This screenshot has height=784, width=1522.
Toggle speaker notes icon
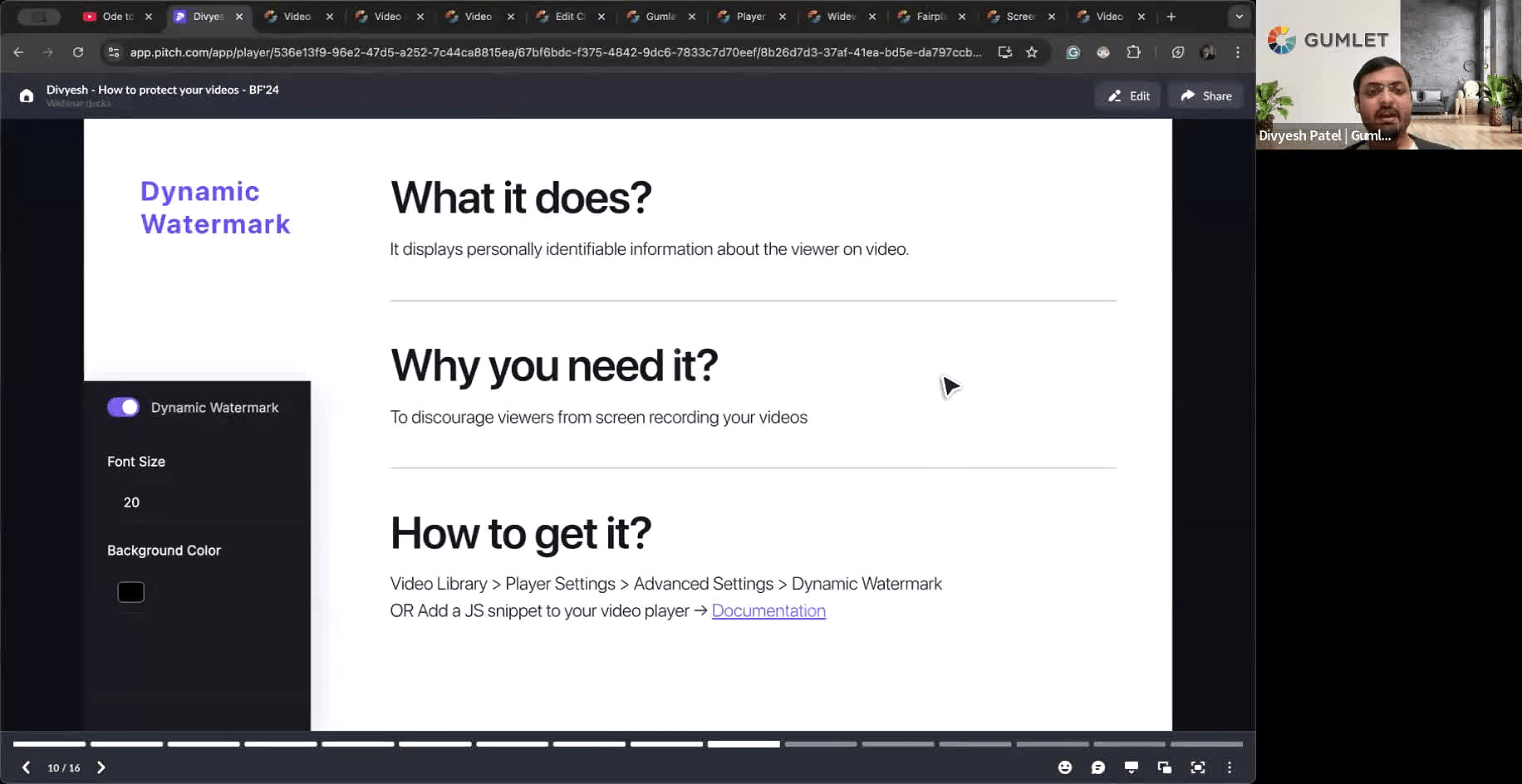click(1132, 767)
